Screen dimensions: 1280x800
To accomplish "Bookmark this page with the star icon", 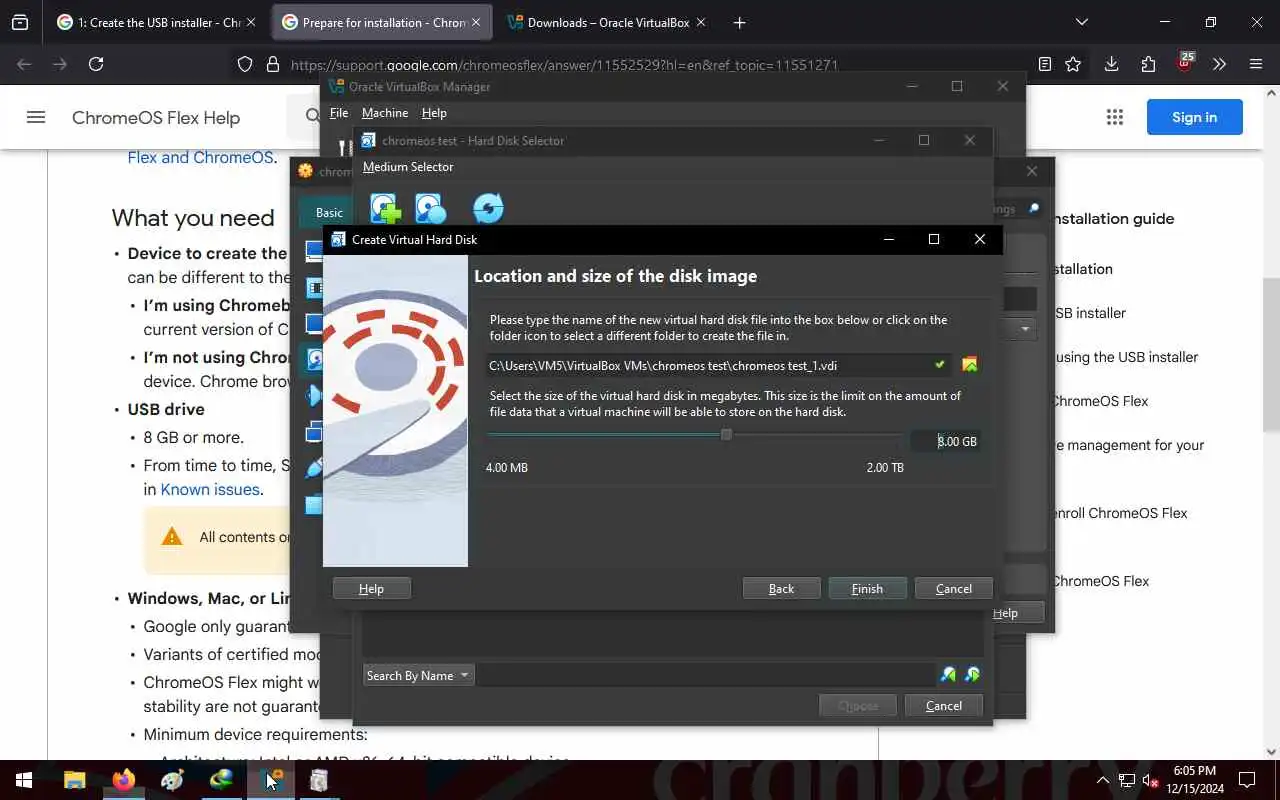I will tap(1073, 64).
